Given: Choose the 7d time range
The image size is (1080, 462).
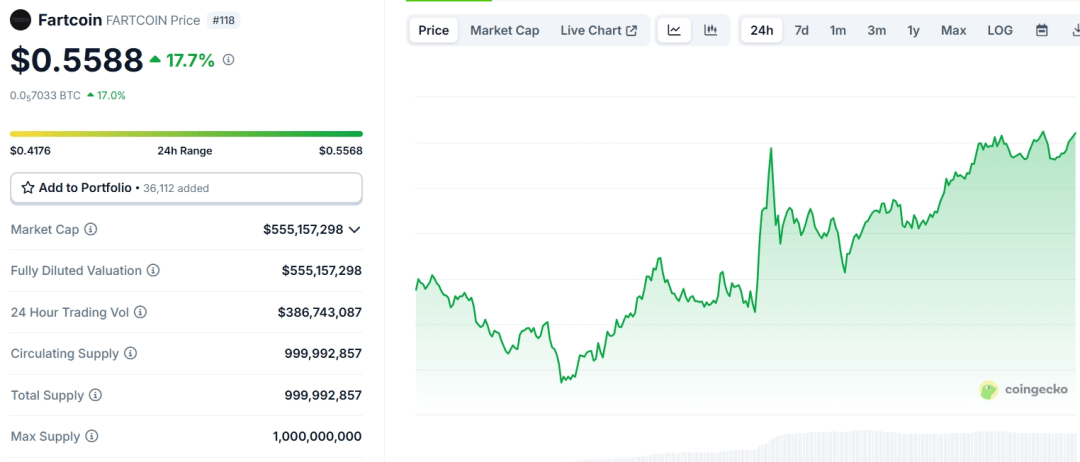Looking at the screenshot, I should coord(802,30).
